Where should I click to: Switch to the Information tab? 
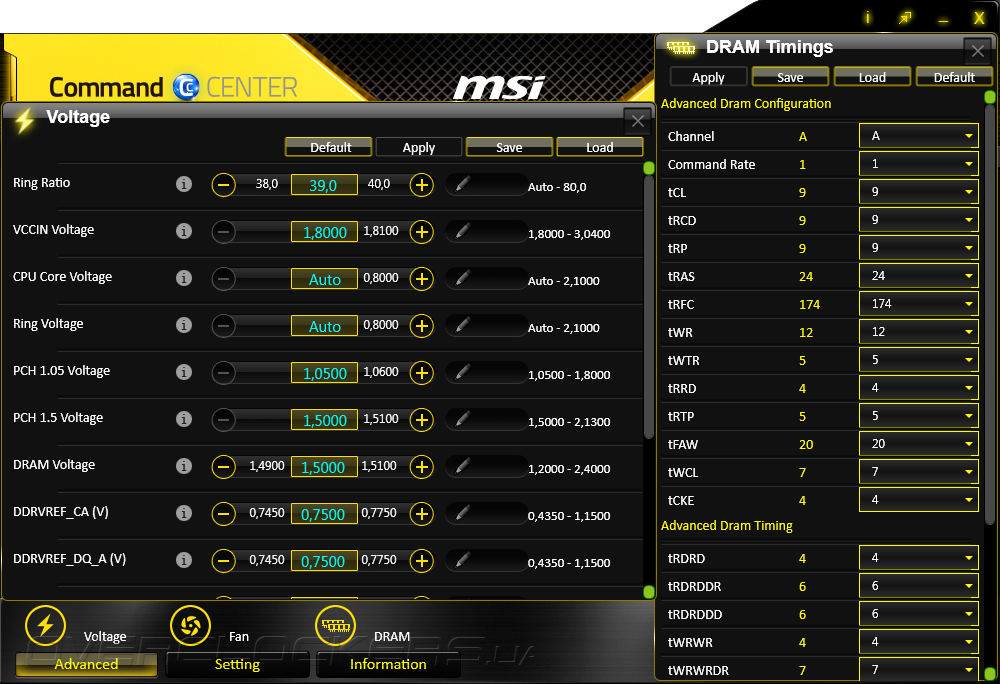pos(388,664)
